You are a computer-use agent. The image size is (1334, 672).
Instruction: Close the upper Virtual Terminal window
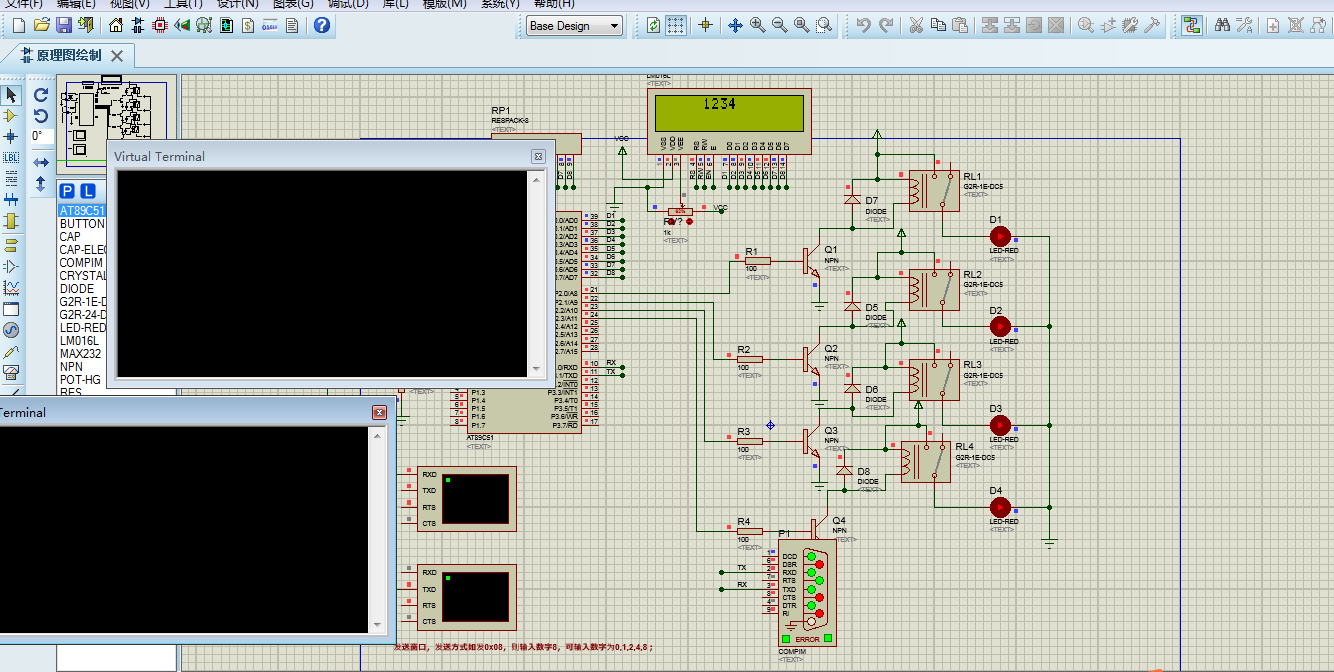coord(538,157)
